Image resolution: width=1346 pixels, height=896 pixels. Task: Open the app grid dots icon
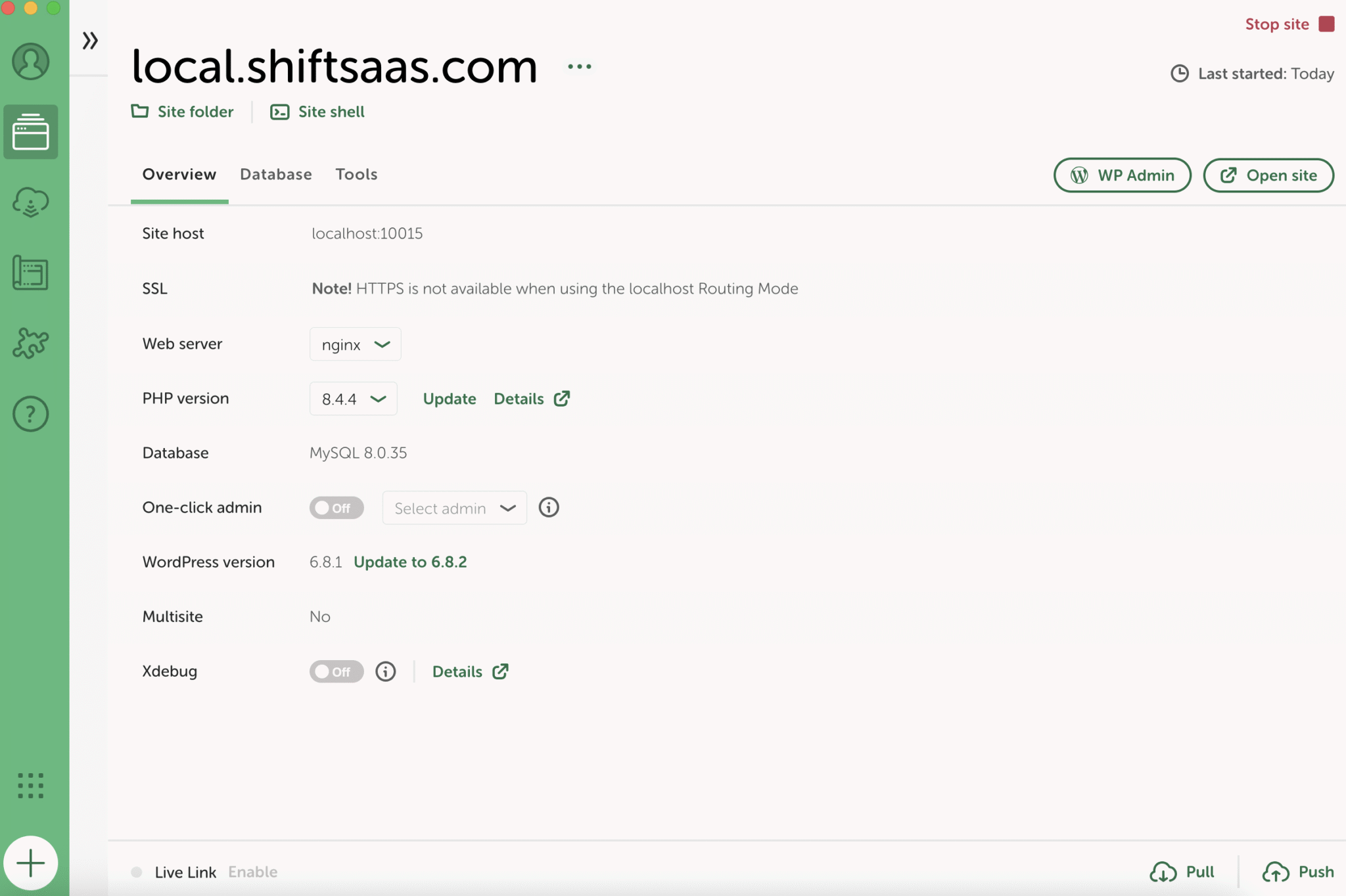click(x=30, y=786)
